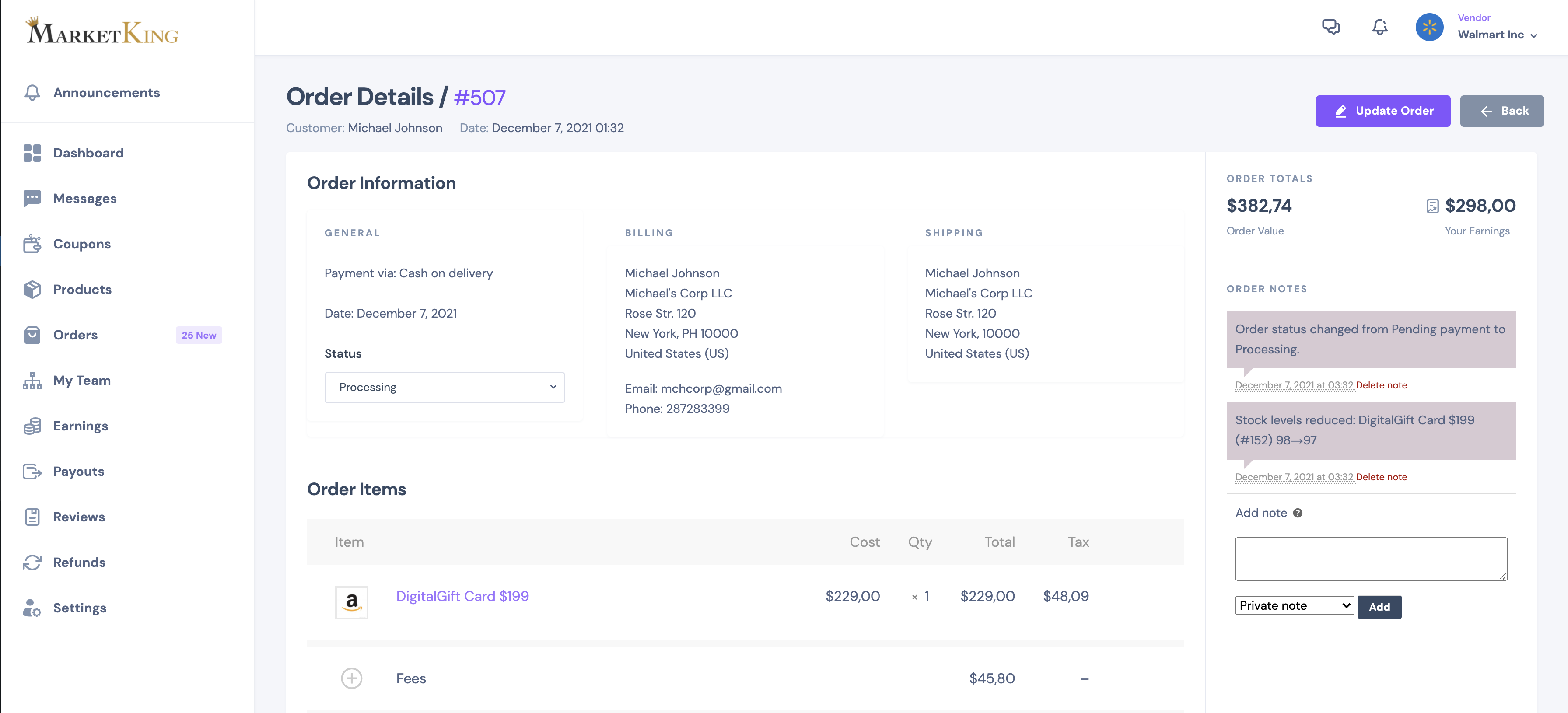
Task: Click the Earnings sidebar icon
Action: pos(33,426)
